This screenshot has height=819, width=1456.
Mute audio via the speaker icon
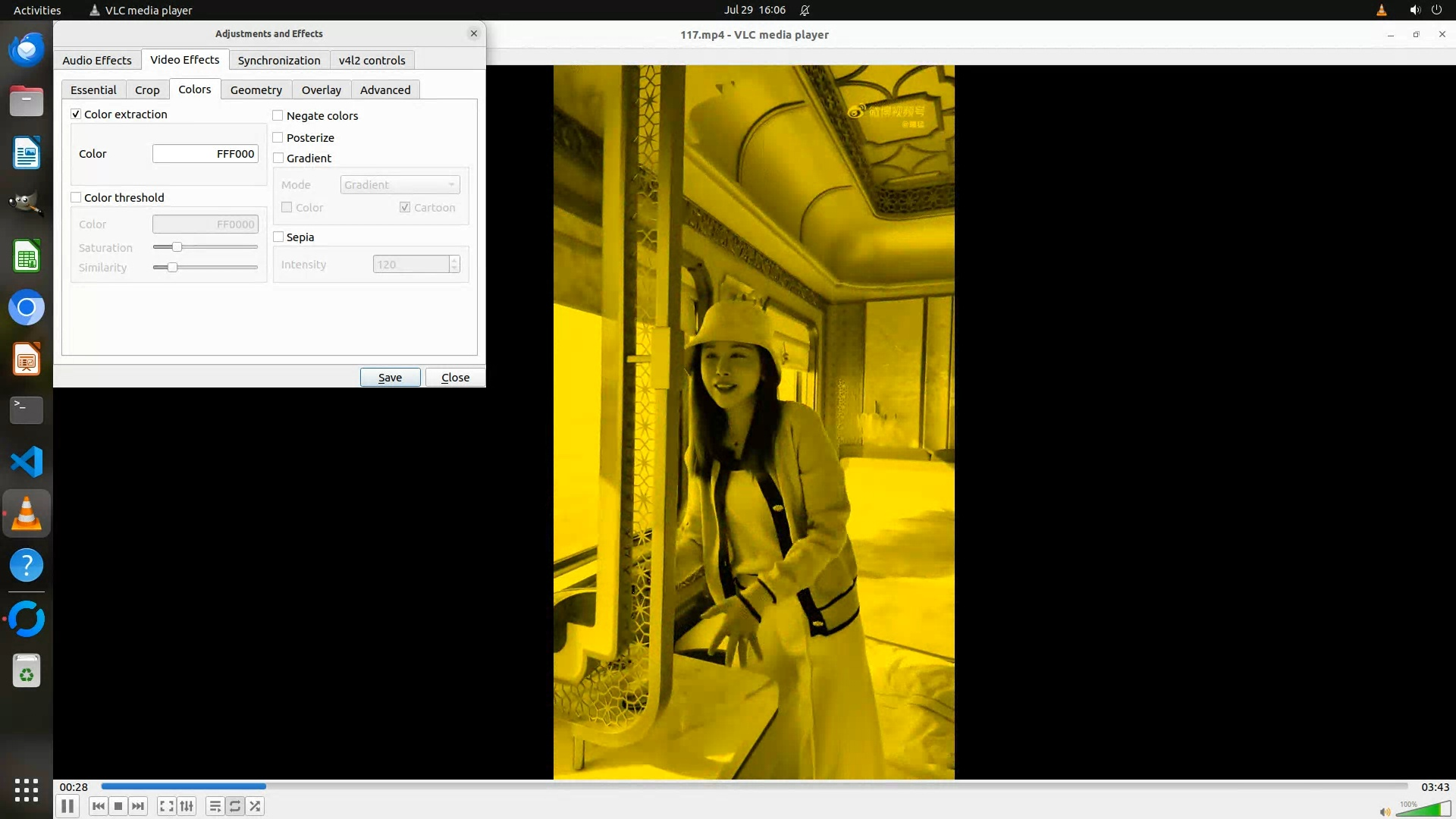pyautogui.click(x=1385, y=811)
